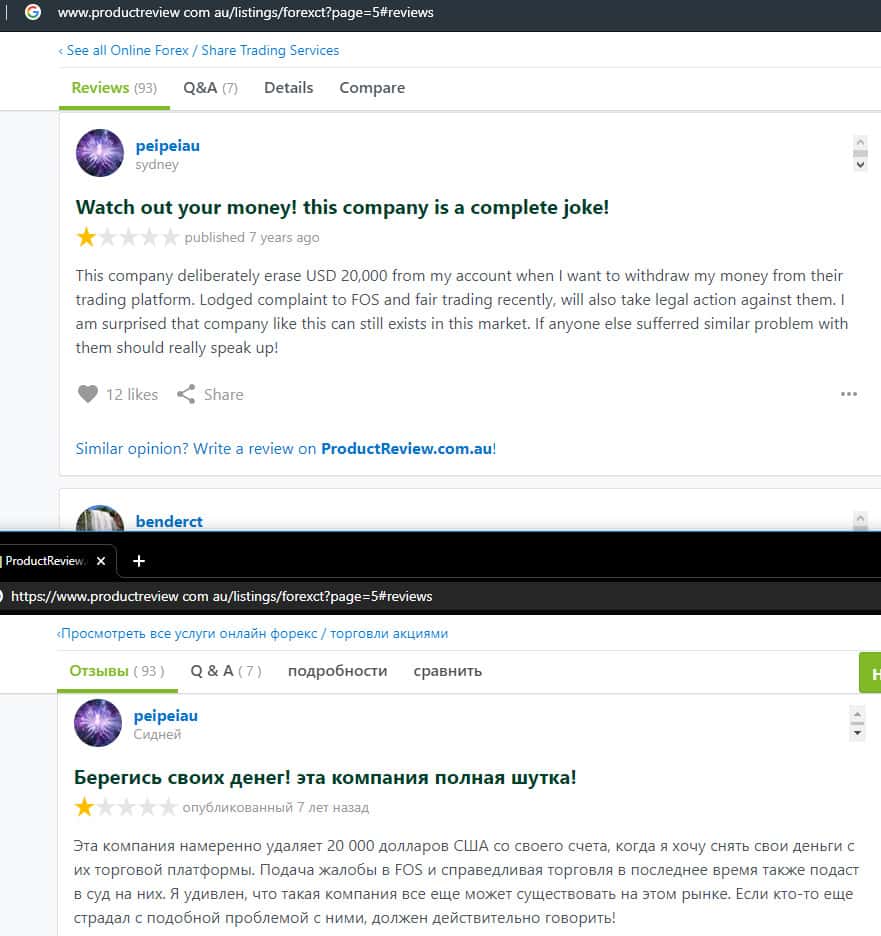
Task: Open the 'Similar opinion? Write a review' link
Action: pos(285,448)
